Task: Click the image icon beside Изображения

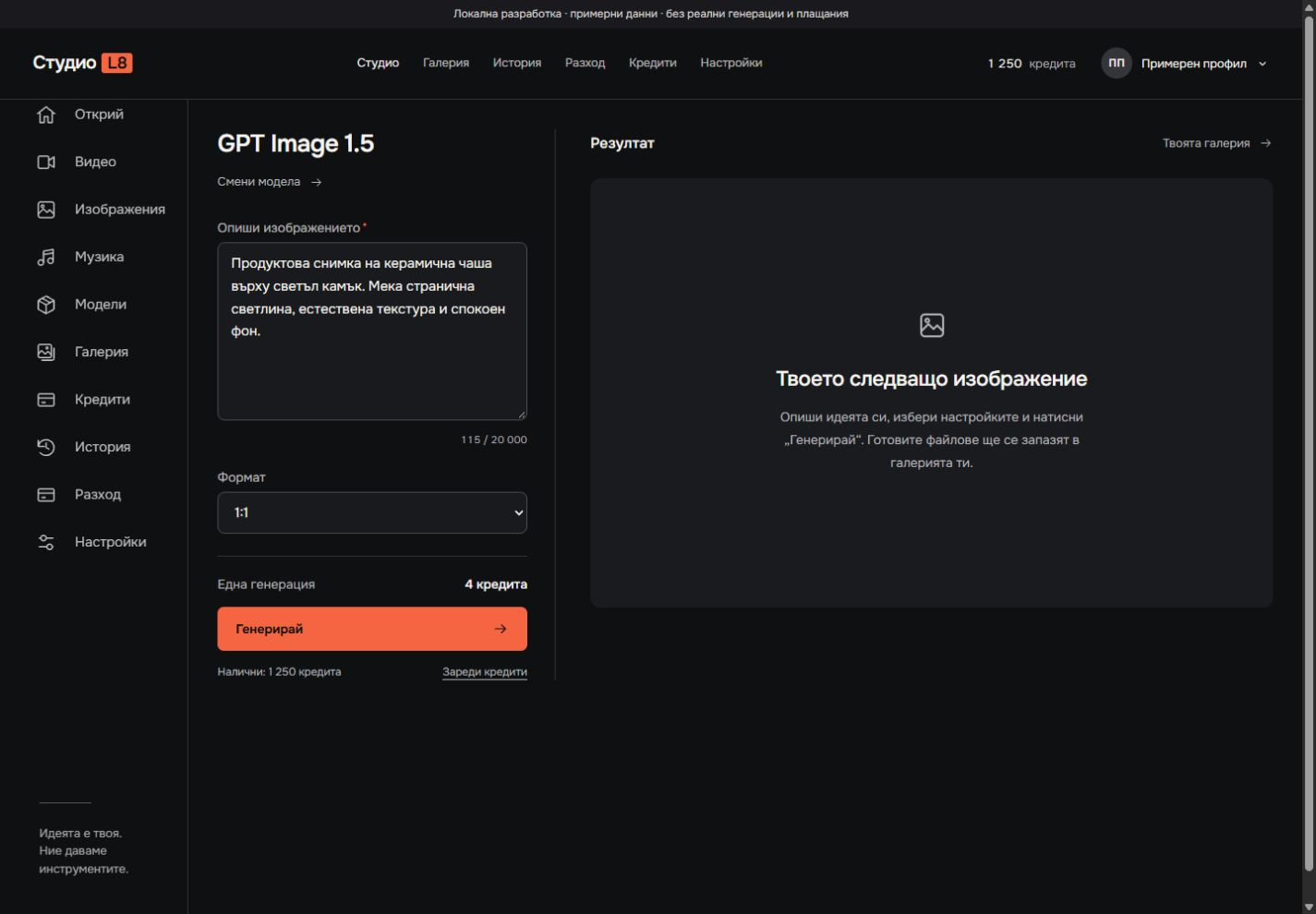Action: [x=46, y=210]
